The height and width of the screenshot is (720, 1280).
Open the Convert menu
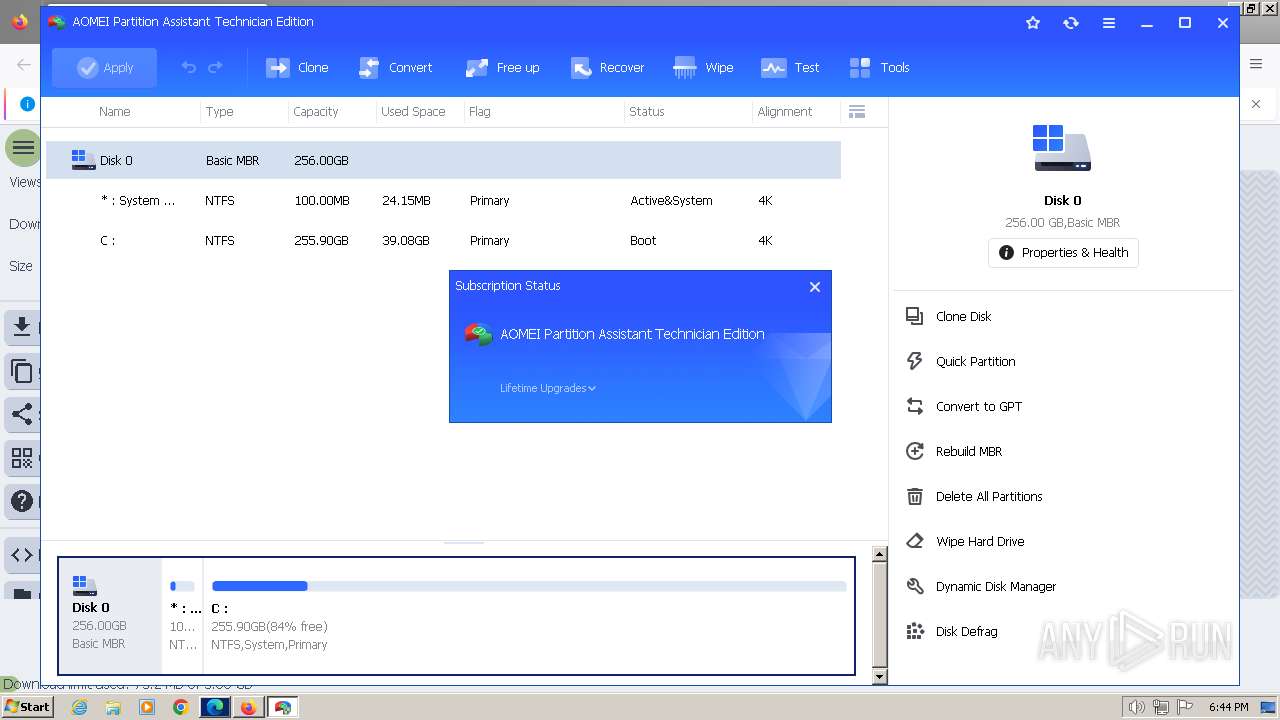coord(395,67)
